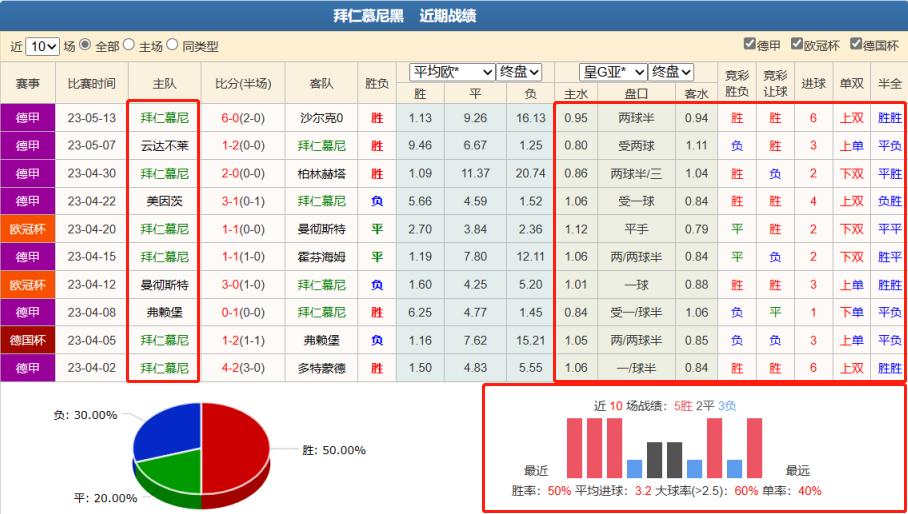The image size is (908, 514).
Task: Click away team 霍芬海姆
Action: [x=321, y=257]
